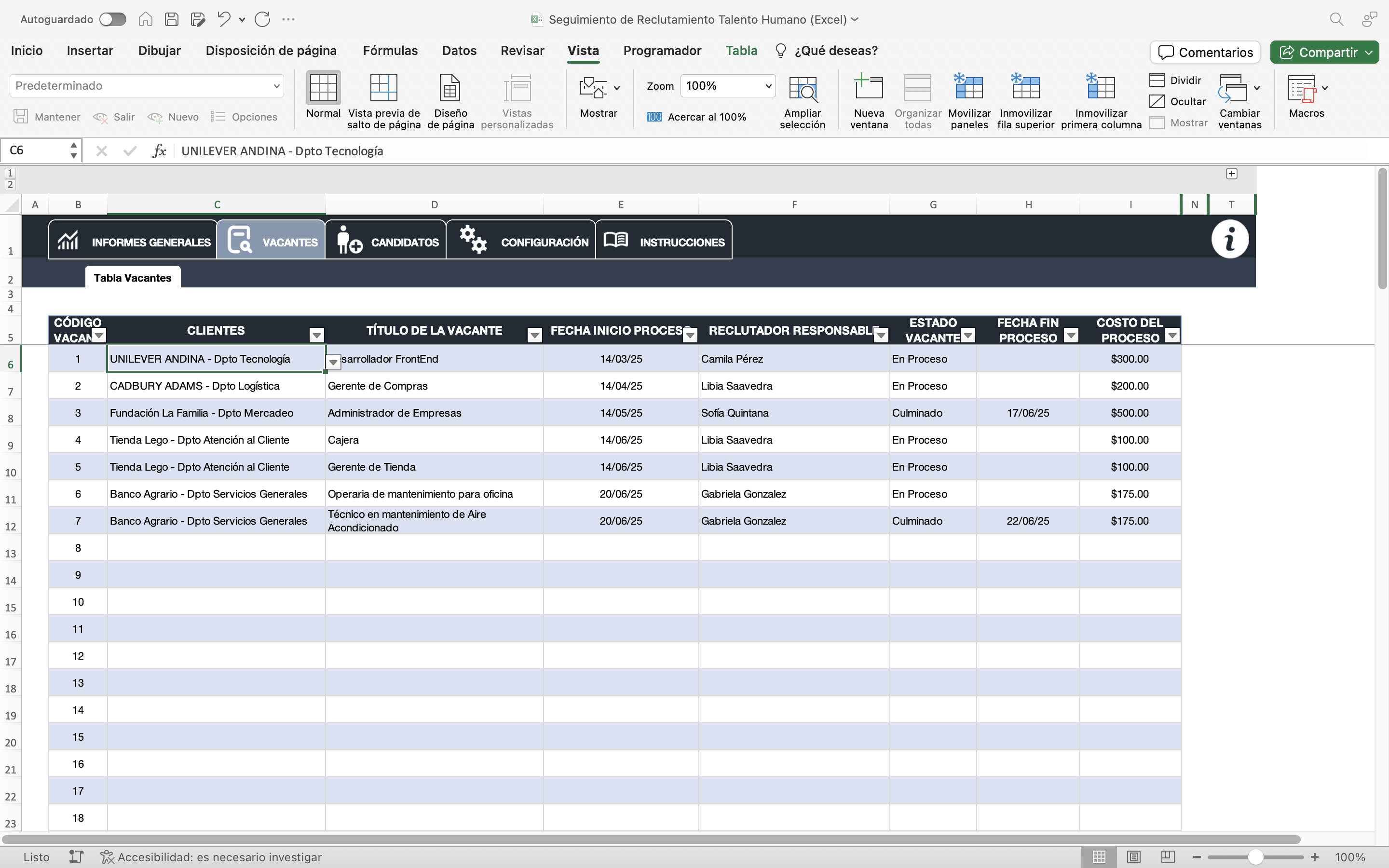Click the Movilizar paneles icon
The image size is (1389, 868).
pyautogui.click(x=969, y=88)
